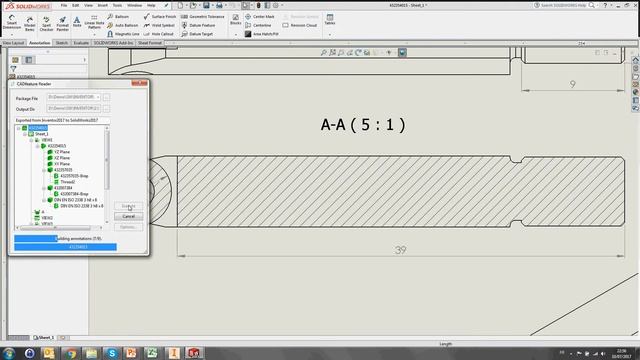Viewport: 640px width, 360px height.
Task: Insert a Center Mark
Action: [260, 16]
